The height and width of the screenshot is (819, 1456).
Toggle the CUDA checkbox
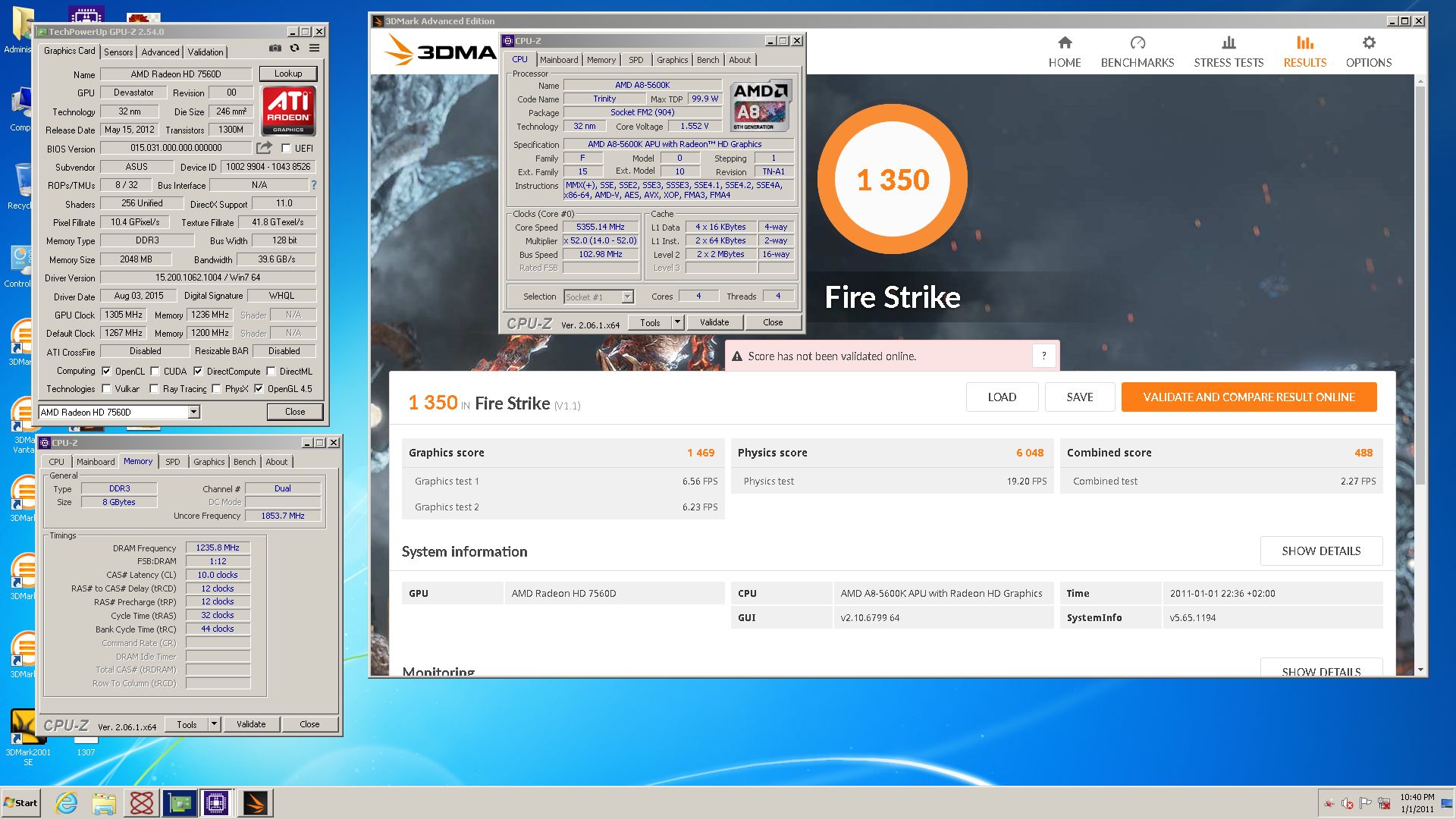point(155,372)
